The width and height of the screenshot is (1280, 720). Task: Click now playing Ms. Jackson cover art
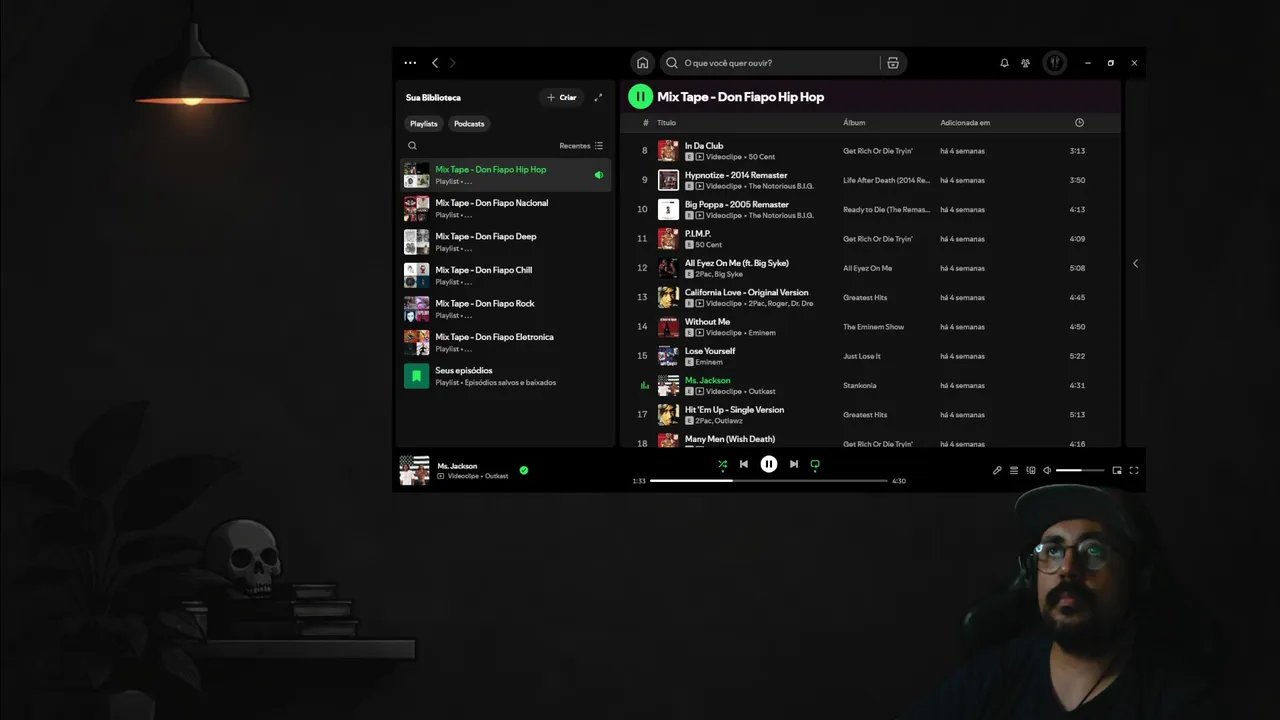(x=414, y=470)
